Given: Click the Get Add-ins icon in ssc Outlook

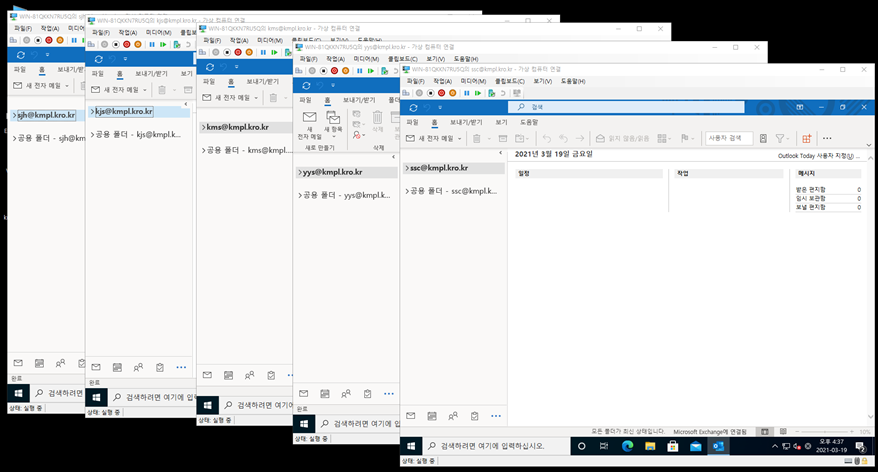Looking at the screenshot, I should point(806,138).
